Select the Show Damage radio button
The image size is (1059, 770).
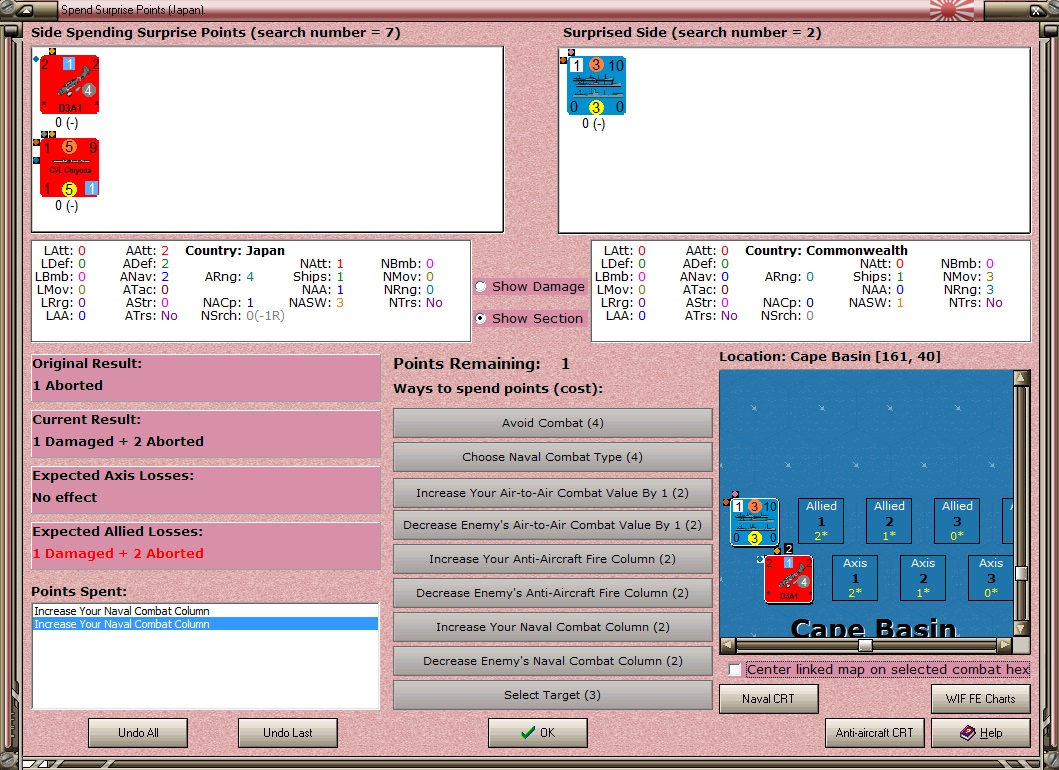tap(481, 286)
